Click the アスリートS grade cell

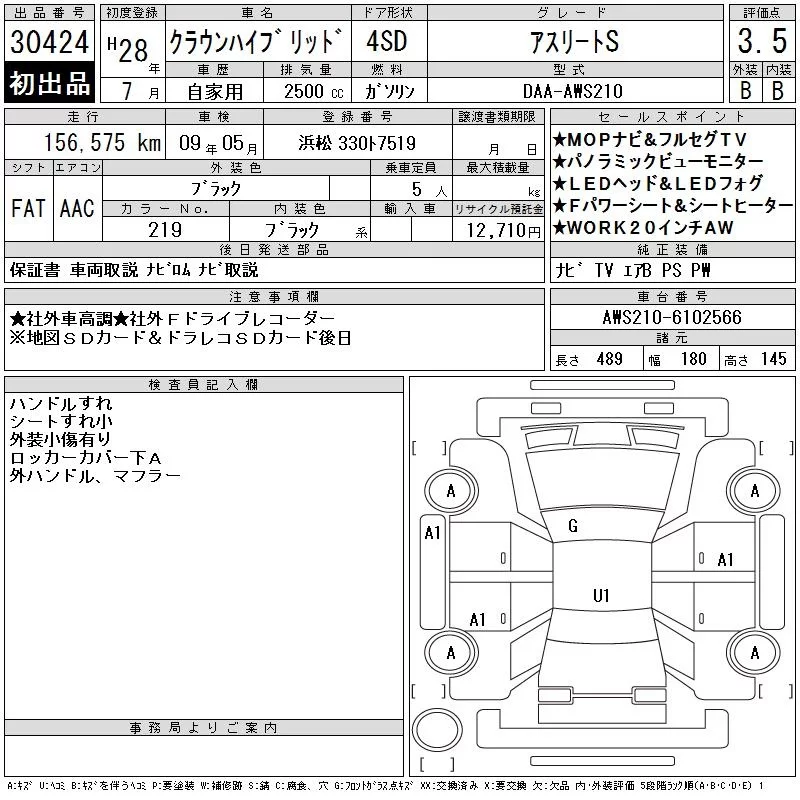pyautogui.click(x=575, y=41)
